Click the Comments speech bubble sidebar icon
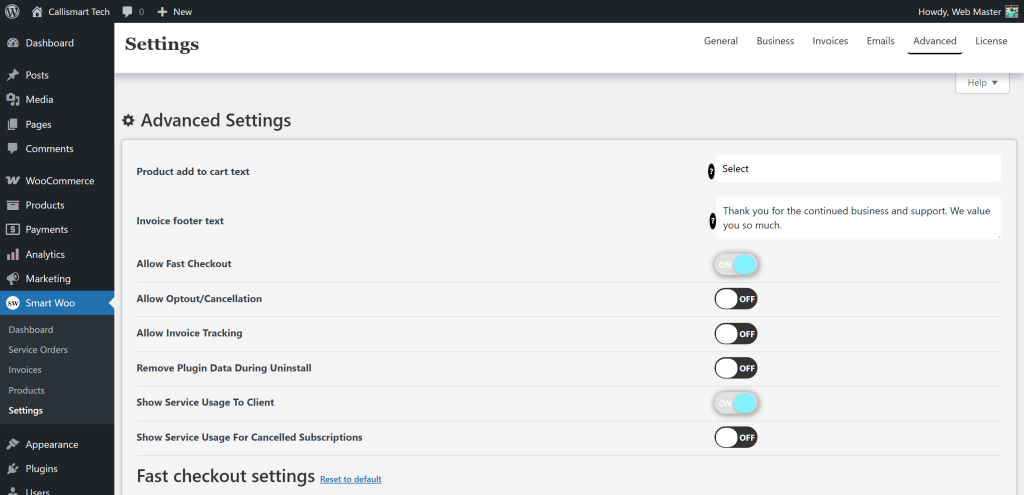1024x495 pixels. 12,148
